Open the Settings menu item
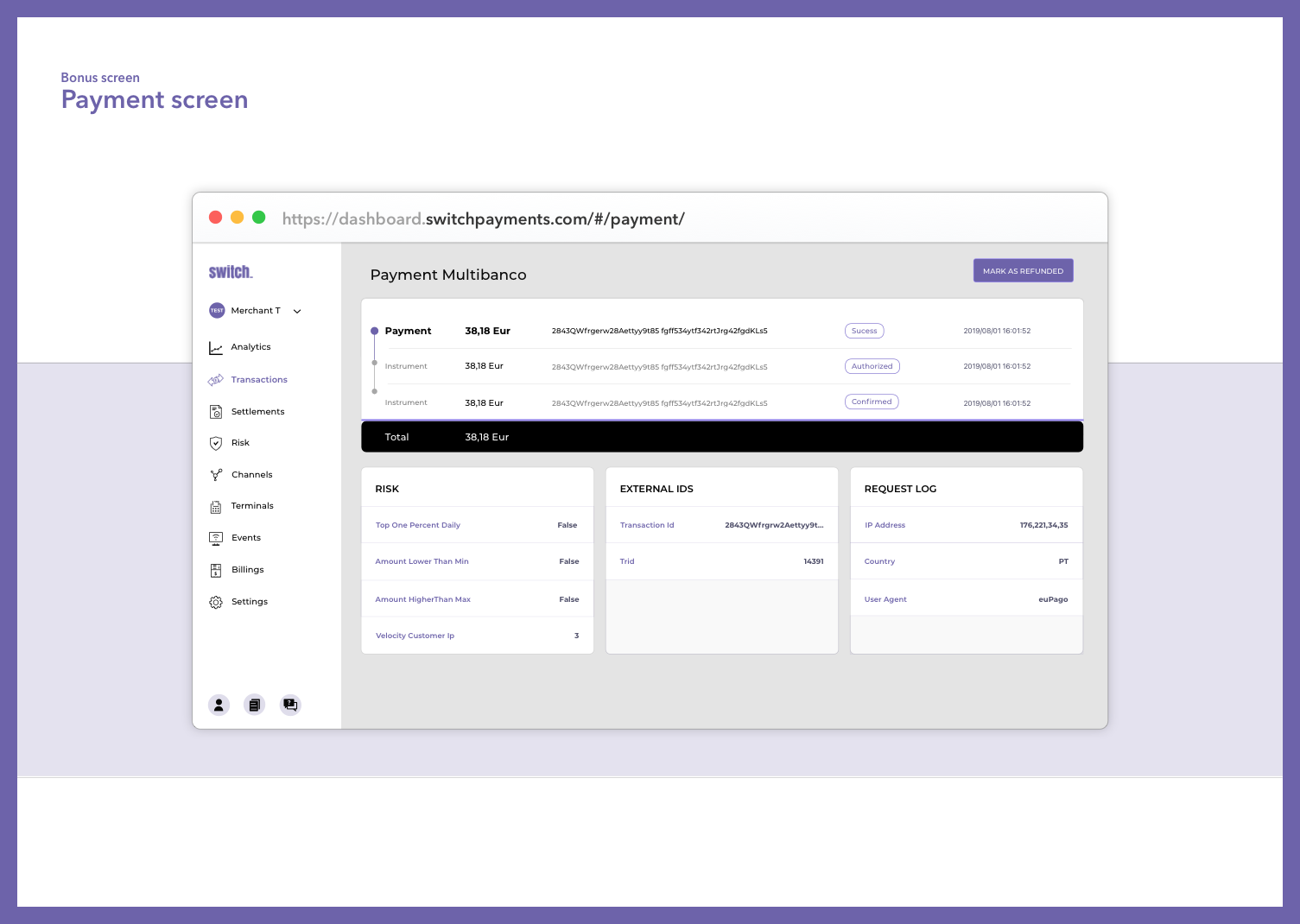This screenshot has width=1300, height=924. click(x=250, y=602)
